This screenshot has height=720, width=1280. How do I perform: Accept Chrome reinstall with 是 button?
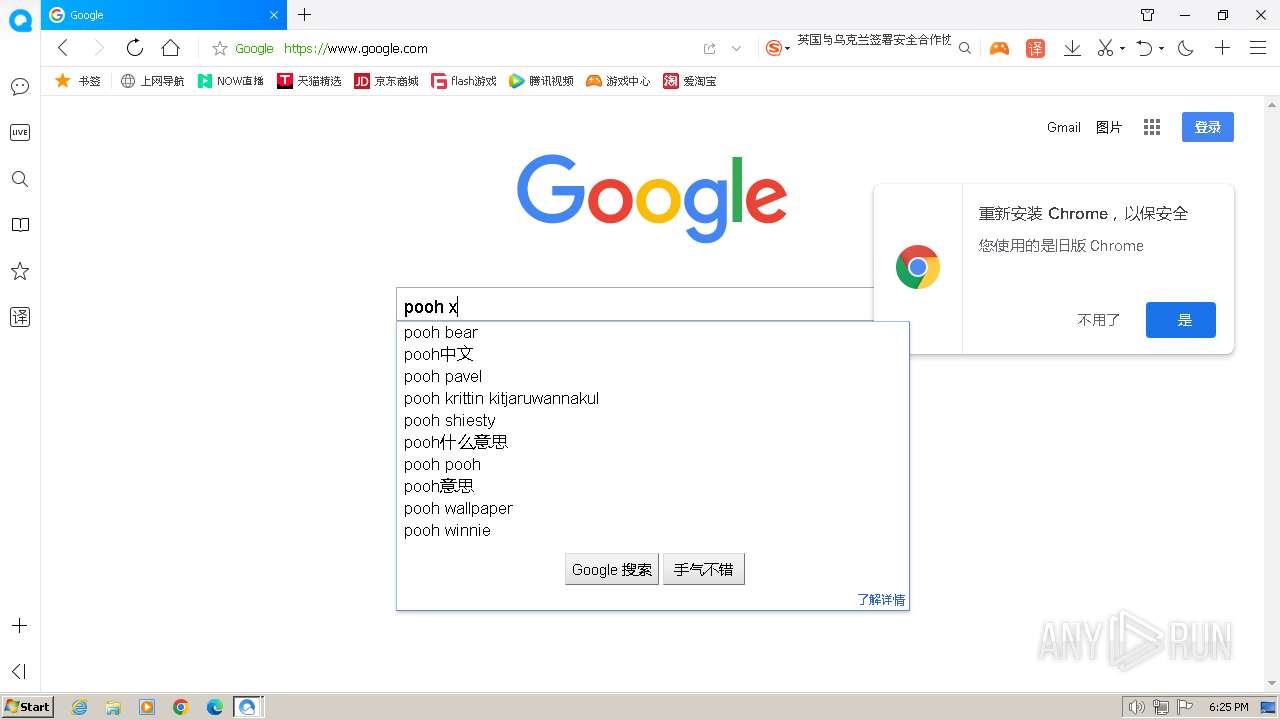[x=1181, y=320]
